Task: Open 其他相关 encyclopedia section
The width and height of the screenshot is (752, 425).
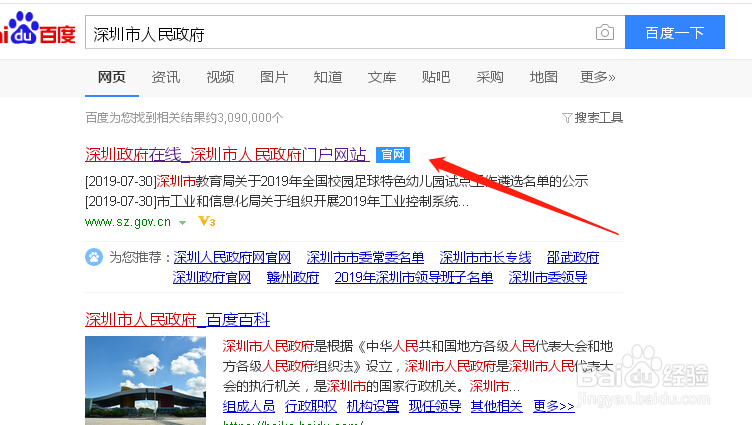Action: pos(497,407)
